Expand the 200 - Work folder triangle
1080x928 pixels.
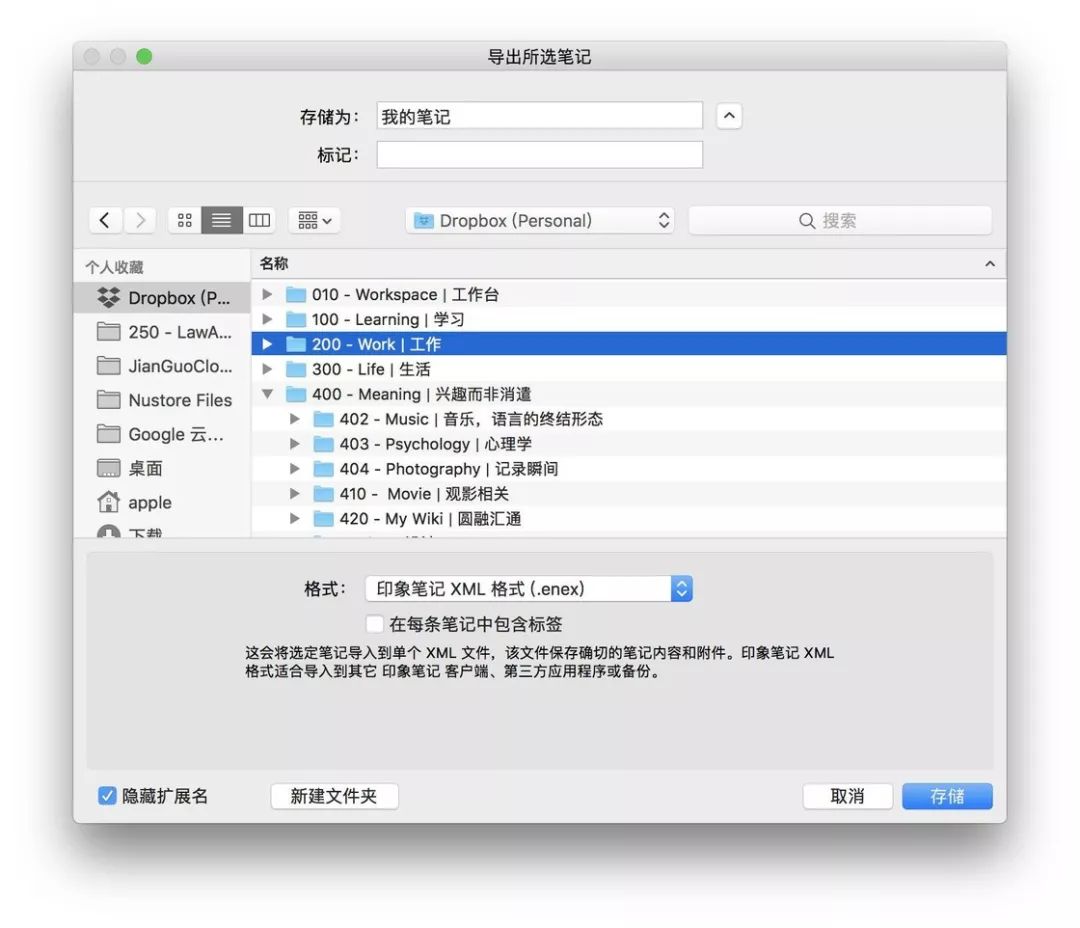(267, 344)
